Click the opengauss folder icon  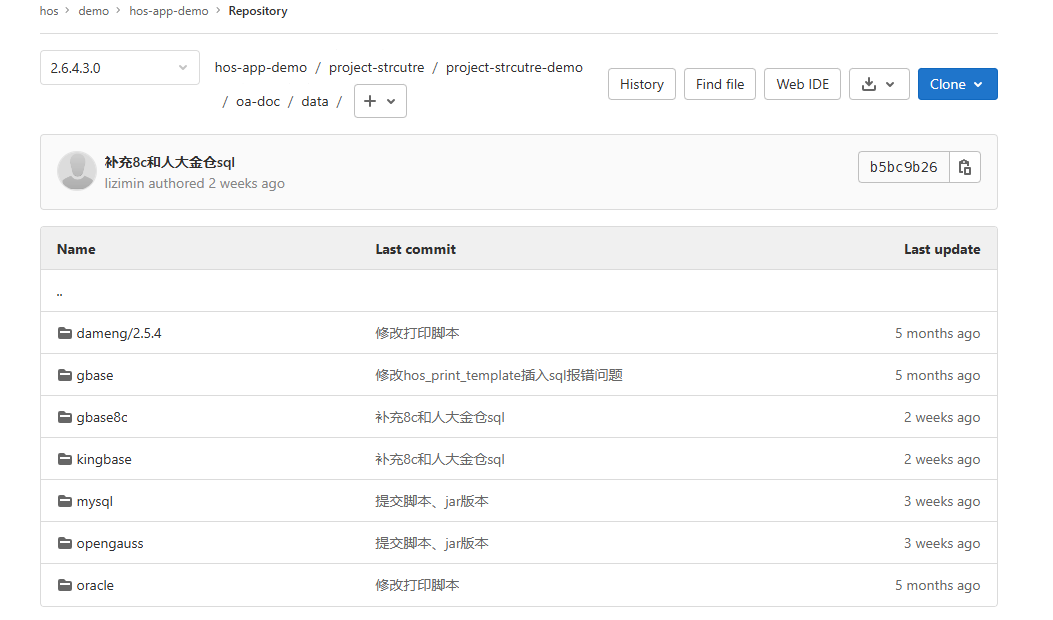[x=65, y=544]
